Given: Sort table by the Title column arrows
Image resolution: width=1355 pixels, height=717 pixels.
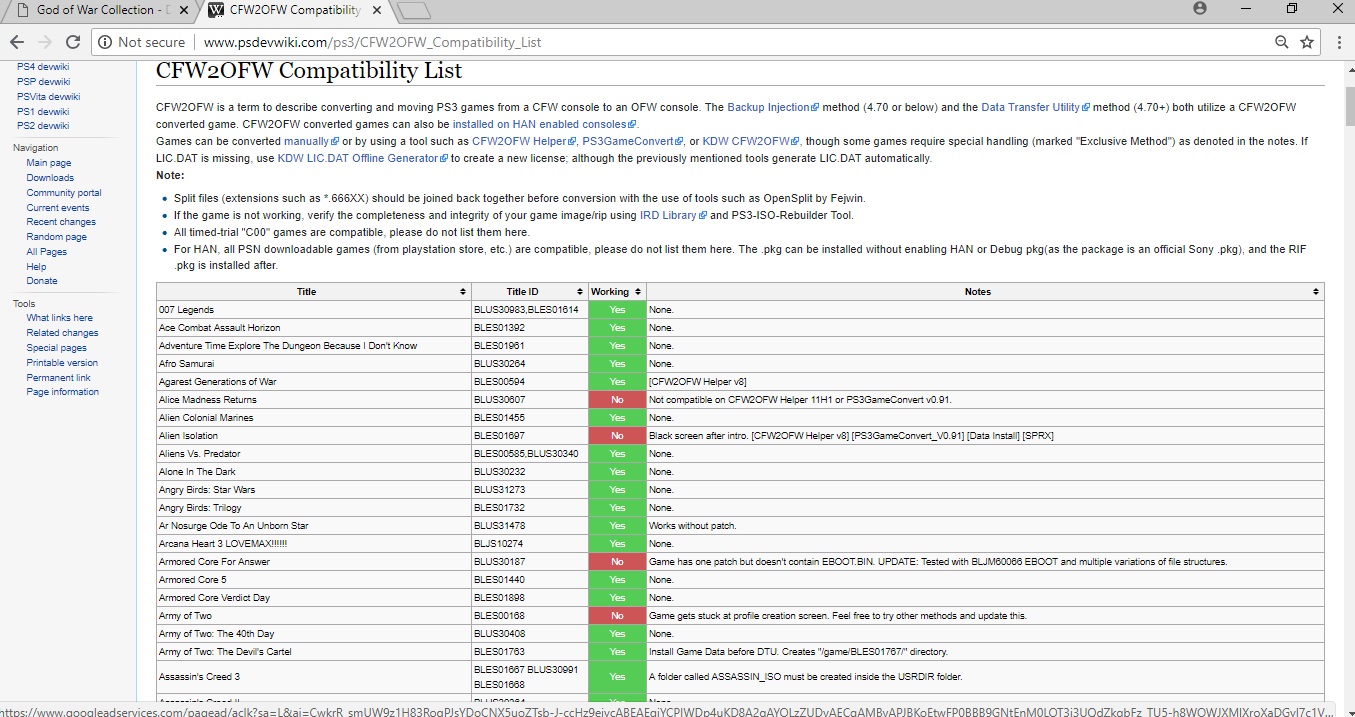Looking at the screenshot, I should coord(463,292).
